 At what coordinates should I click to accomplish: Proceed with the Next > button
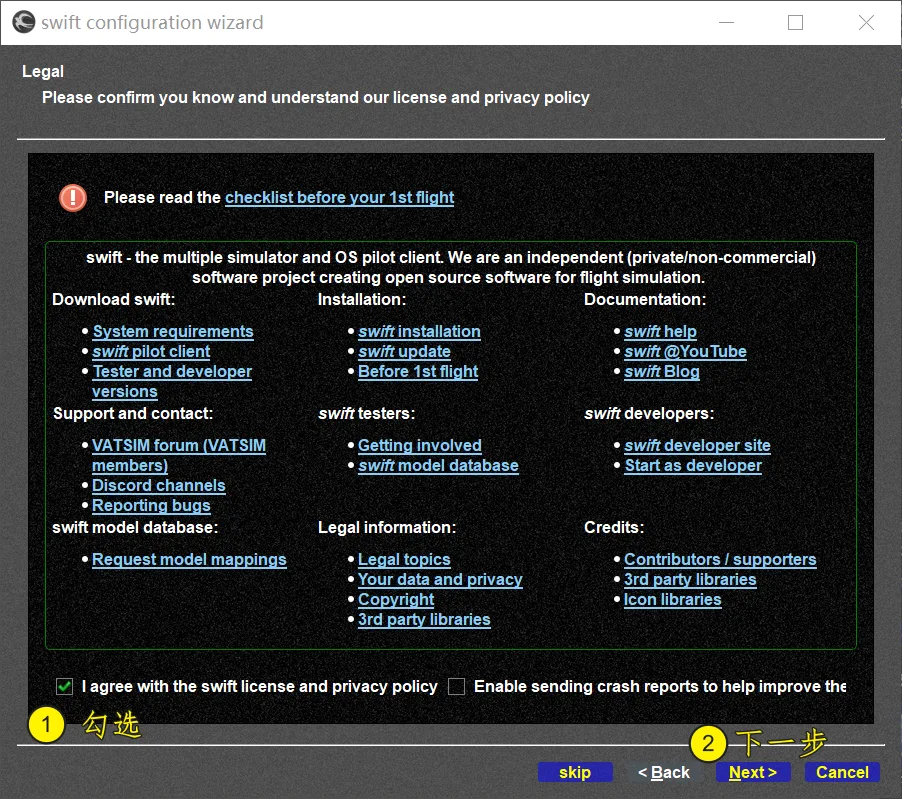coord(753,772)
